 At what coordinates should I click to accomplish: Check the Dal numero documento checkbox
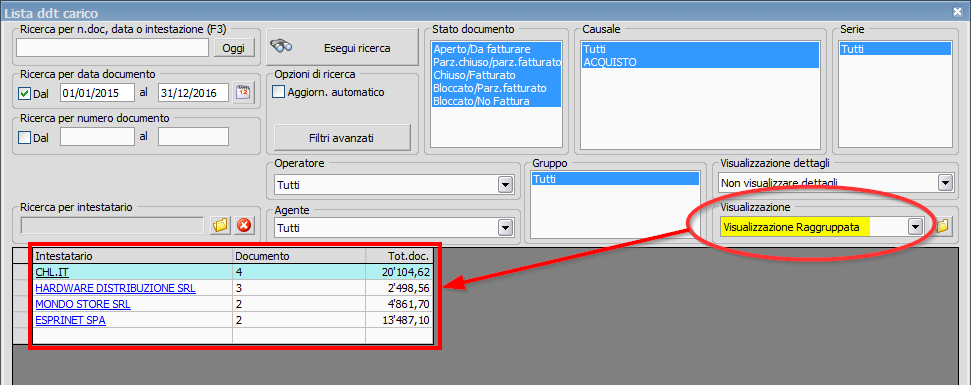[25, 137]
